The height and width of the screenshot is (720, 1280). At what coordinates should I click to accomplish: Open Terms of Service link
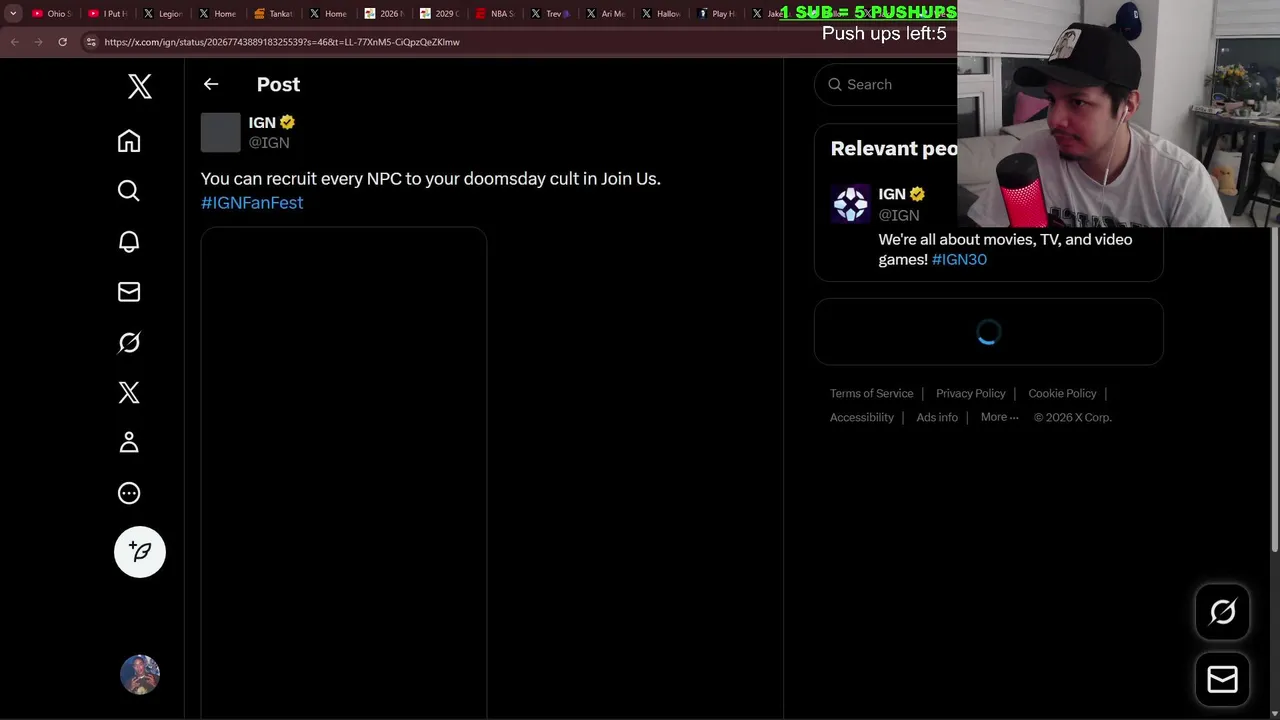(x=871, y=393)
